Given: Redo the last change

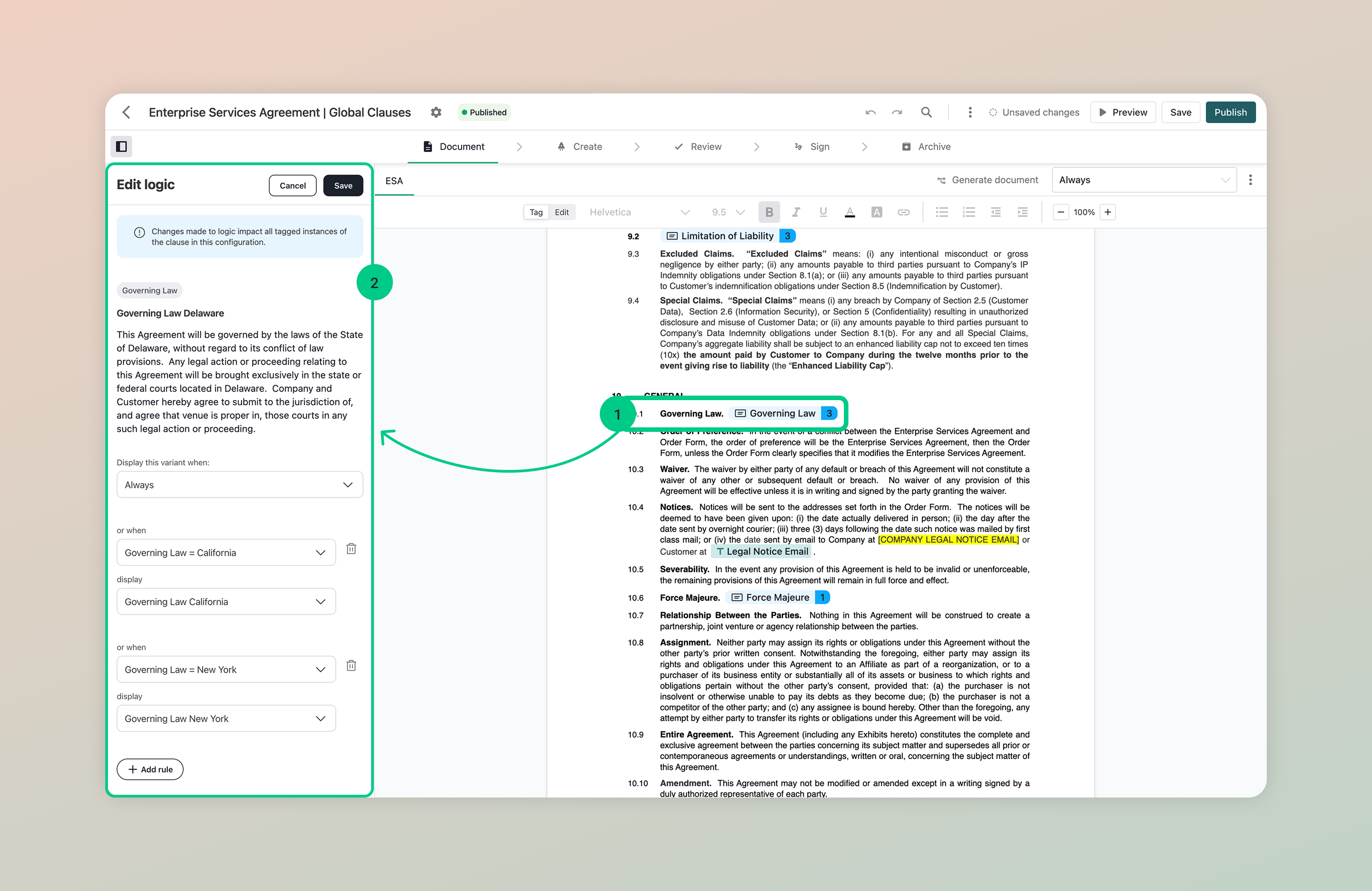Looking at the screenshot, I should [897, 113].
